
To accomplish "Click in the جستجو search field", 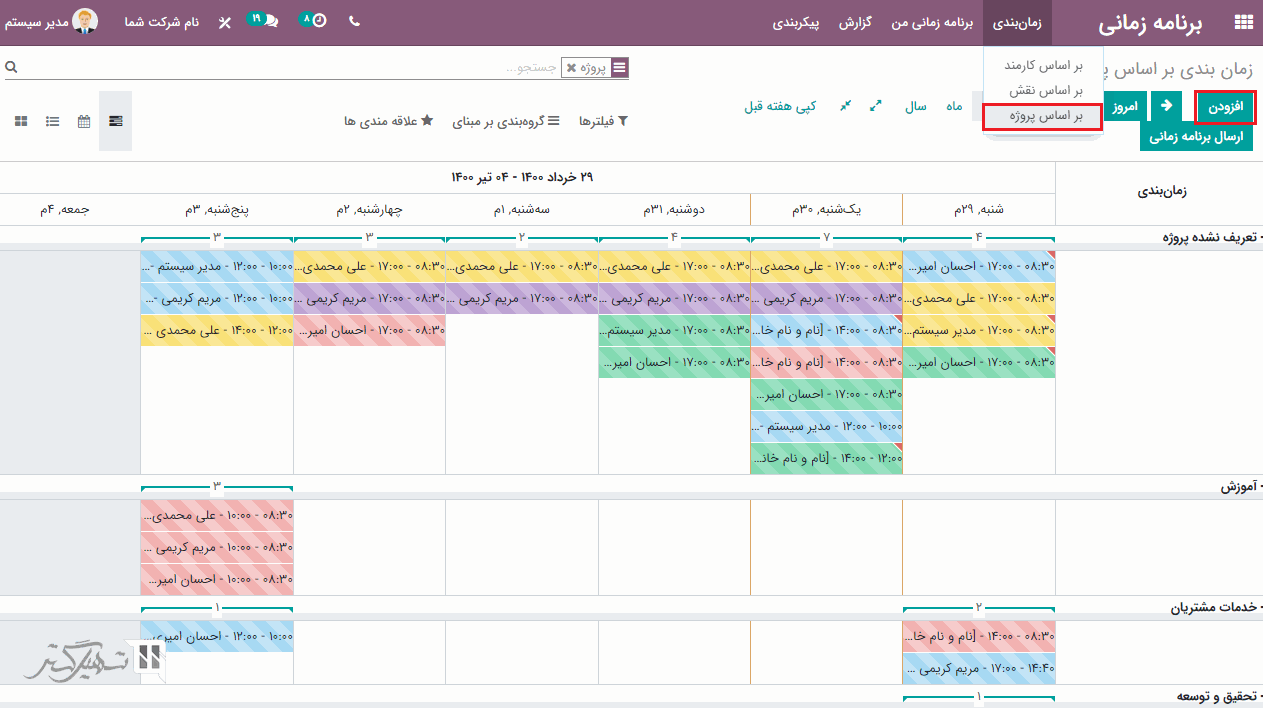I will coord(300,68).
